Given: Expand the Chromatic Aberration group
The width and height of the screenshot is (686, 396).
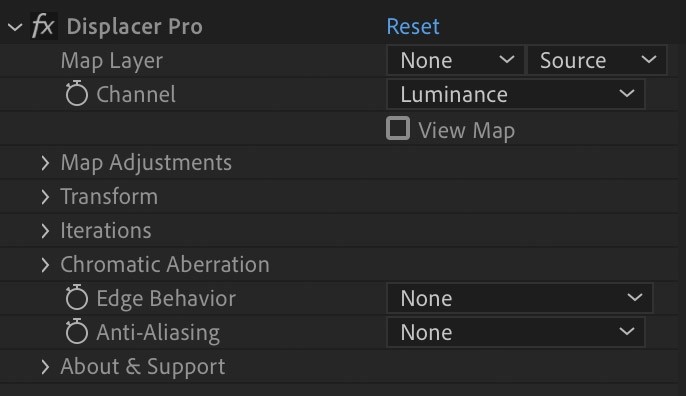Looking at the screenshot, I should point(45,265).
